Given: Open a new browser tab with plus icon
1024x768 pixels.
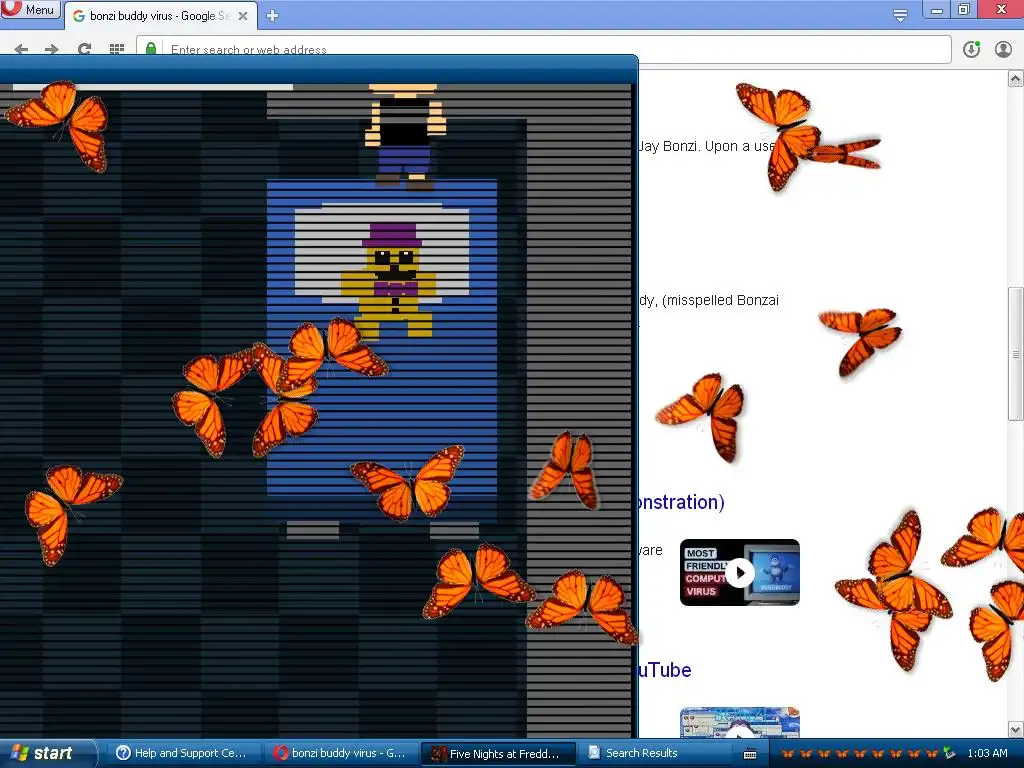Looking at the screenshot, I should 272,15.
